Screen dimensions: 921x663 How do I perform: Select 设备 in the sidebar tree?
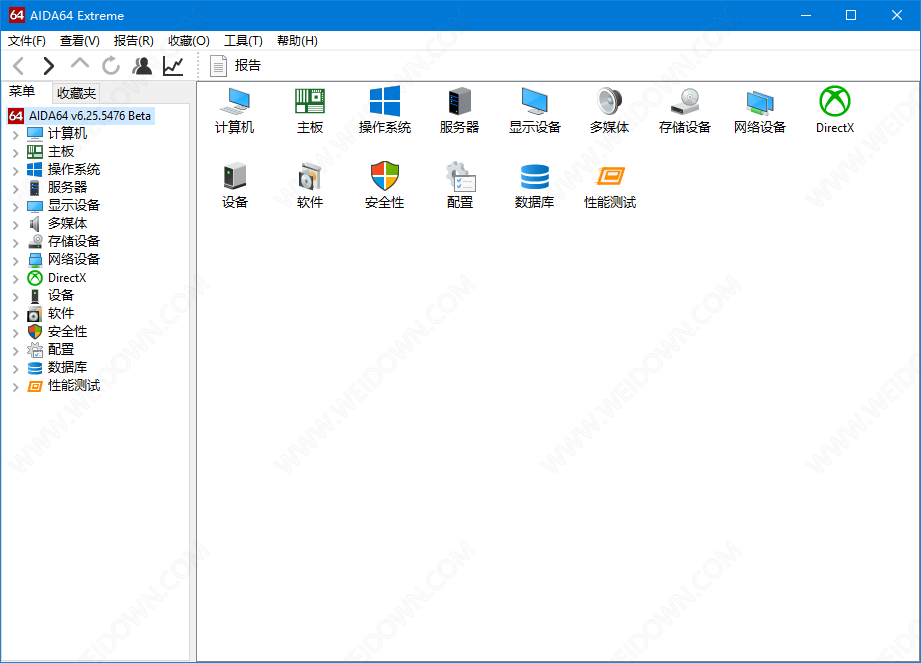60,295
